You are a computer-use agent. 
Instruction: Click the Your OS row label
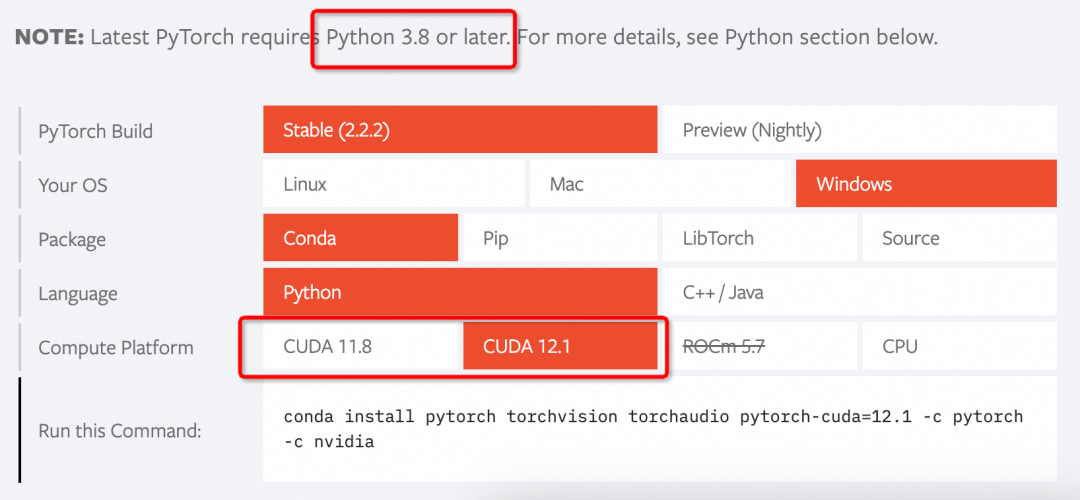pyautogui.click(x=73, y=185)
